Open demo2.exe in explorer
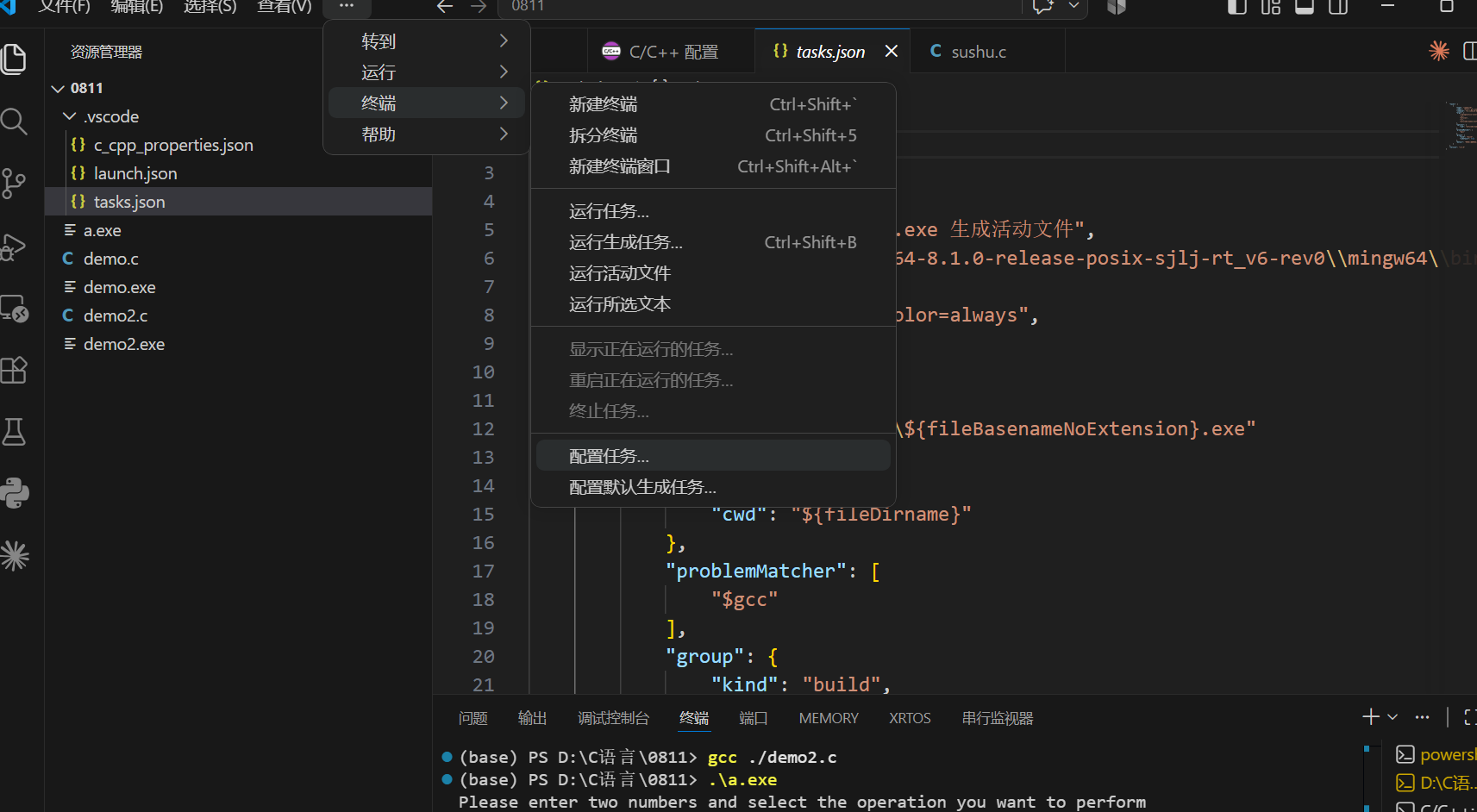 point(123,344)
